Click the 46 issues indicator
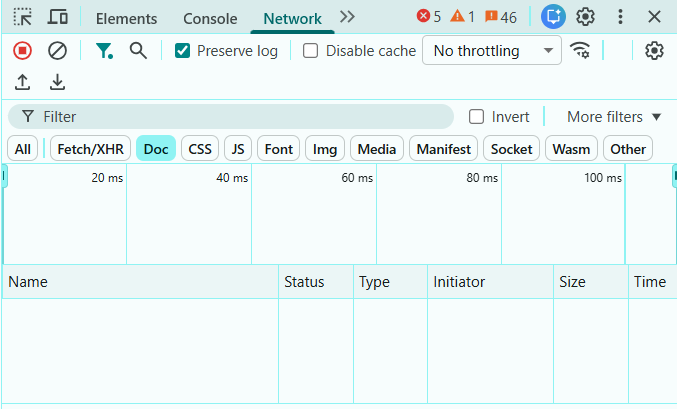 pyautogui.click(x=501, y=17)
